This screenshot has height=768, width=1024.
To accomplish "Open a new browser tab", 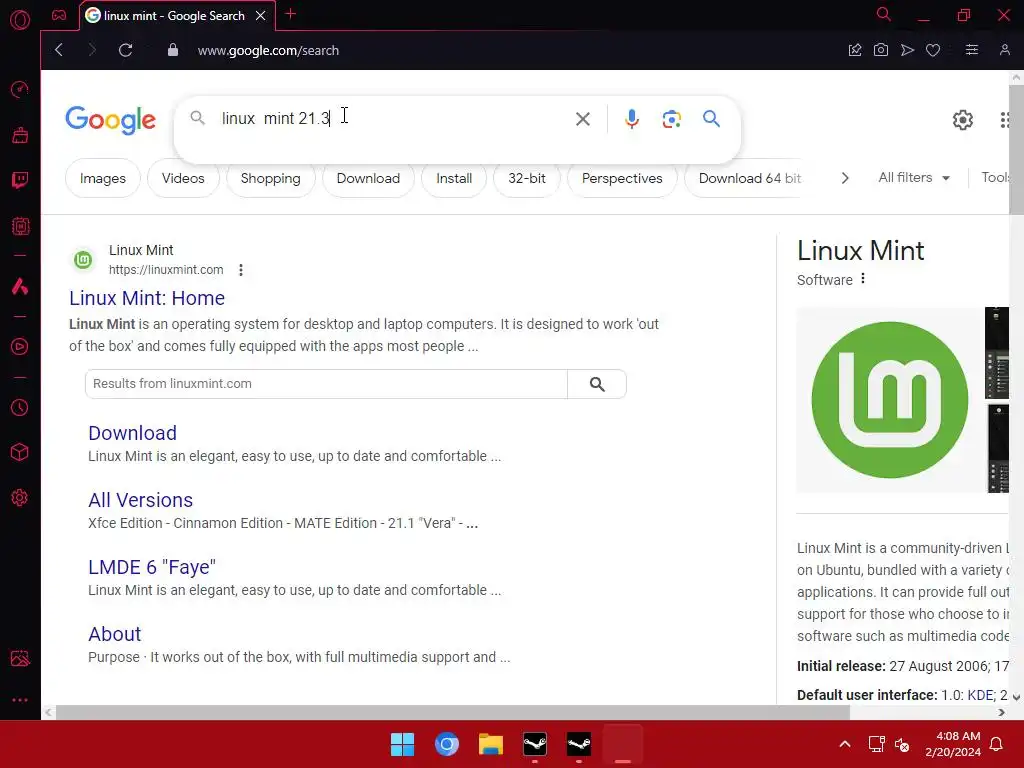I will [x=291, y=14].
